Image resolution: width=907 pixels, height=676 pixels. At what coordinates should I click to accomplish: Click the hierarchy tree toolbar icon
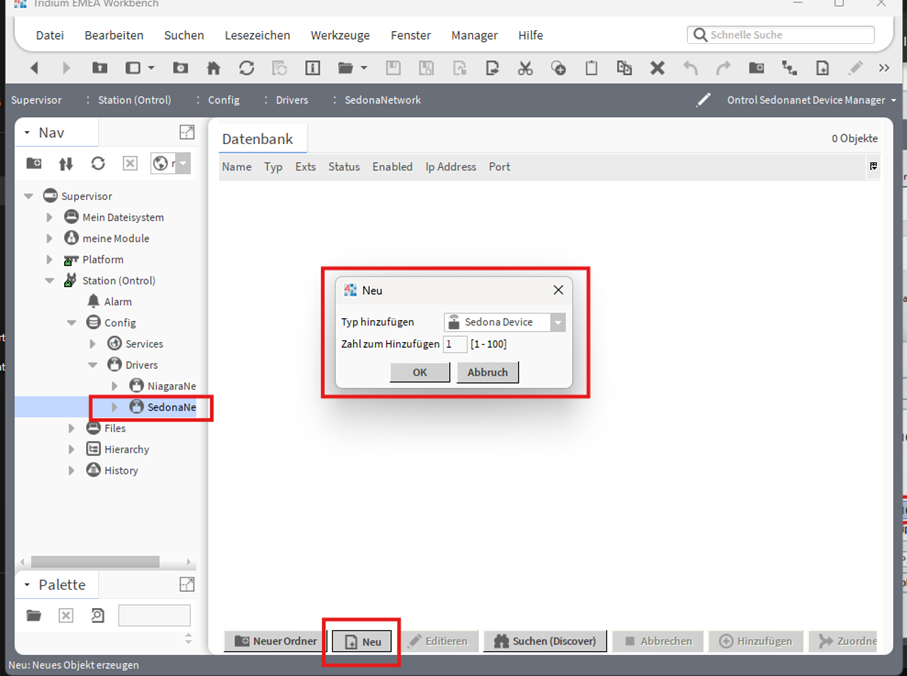click(x=789, y=68)
